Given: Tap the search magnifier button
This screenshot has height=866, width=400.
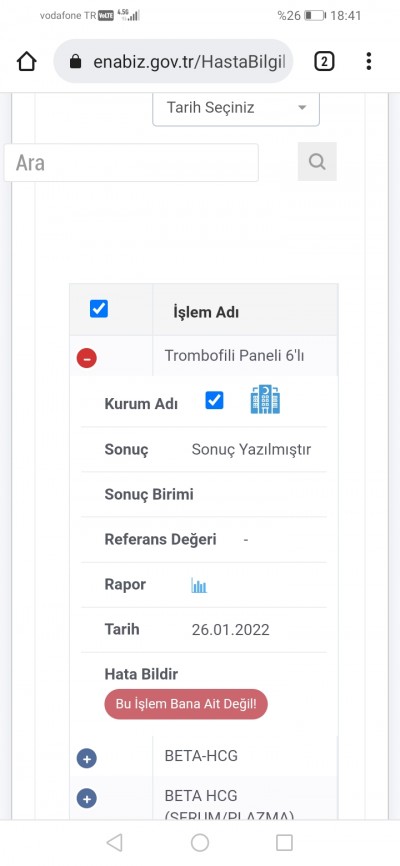Looking at the screenshot, I should pyautogui.click(x=317, y=162).
